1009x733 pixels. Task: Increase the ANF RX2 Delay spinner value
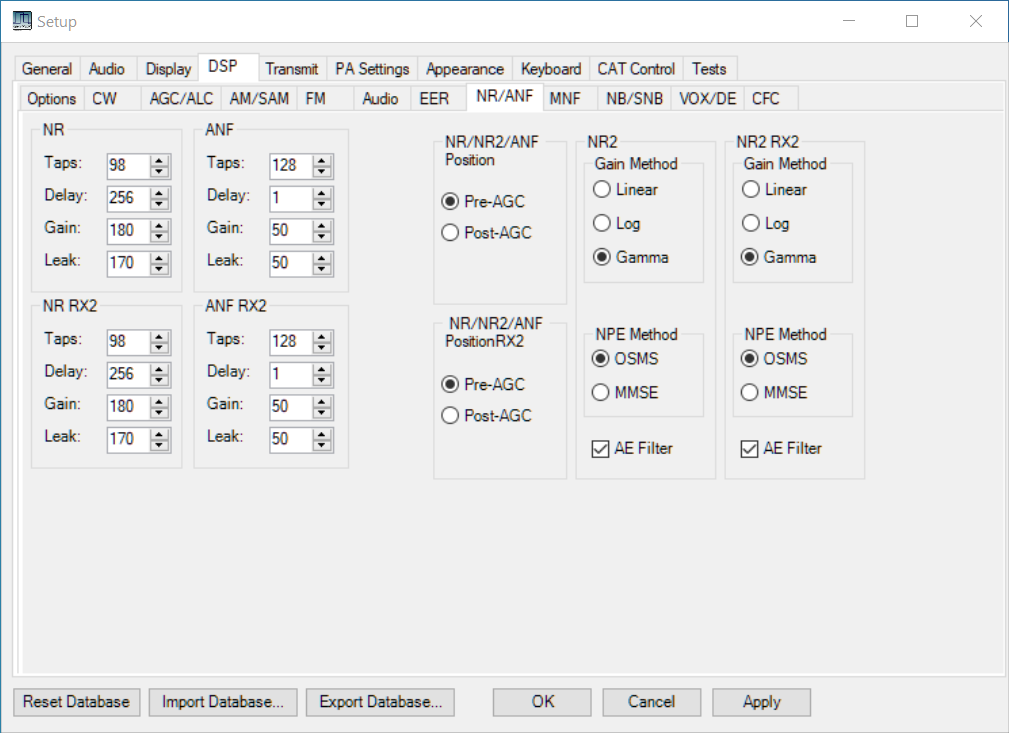tap(321, 368)
